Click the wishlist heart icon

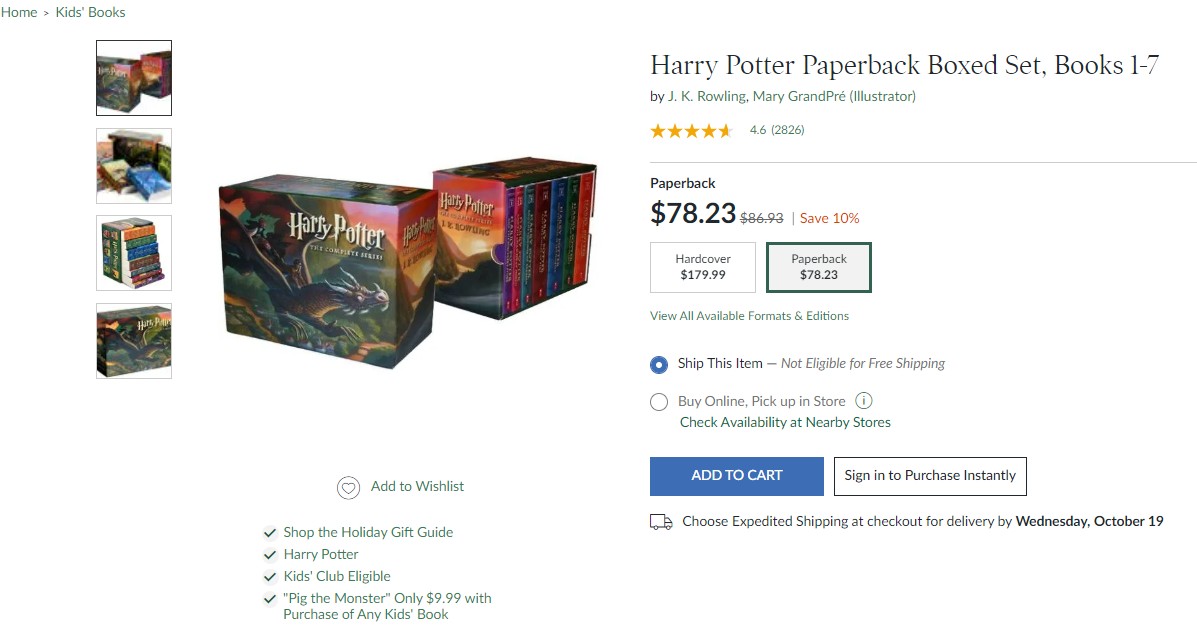click(348, 488)
